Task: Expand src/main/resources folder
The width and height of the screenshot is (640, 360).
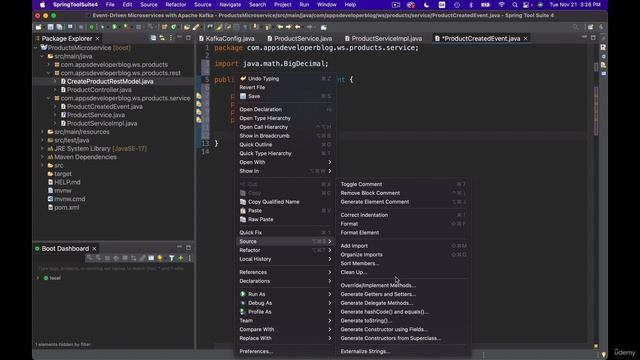Action: click(42, 132)
